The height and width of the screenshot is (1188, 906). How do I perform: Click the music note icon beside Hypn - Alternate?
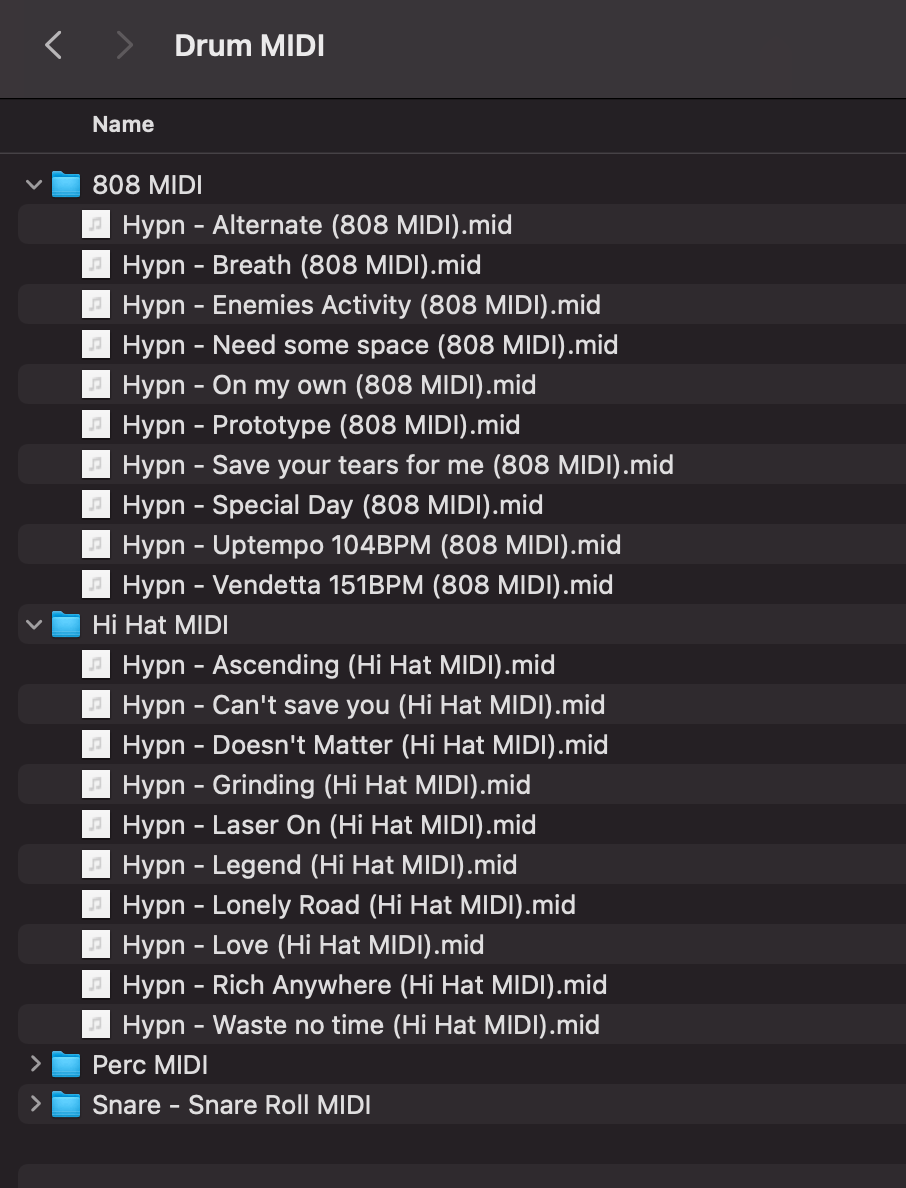(x=95, y=224)
